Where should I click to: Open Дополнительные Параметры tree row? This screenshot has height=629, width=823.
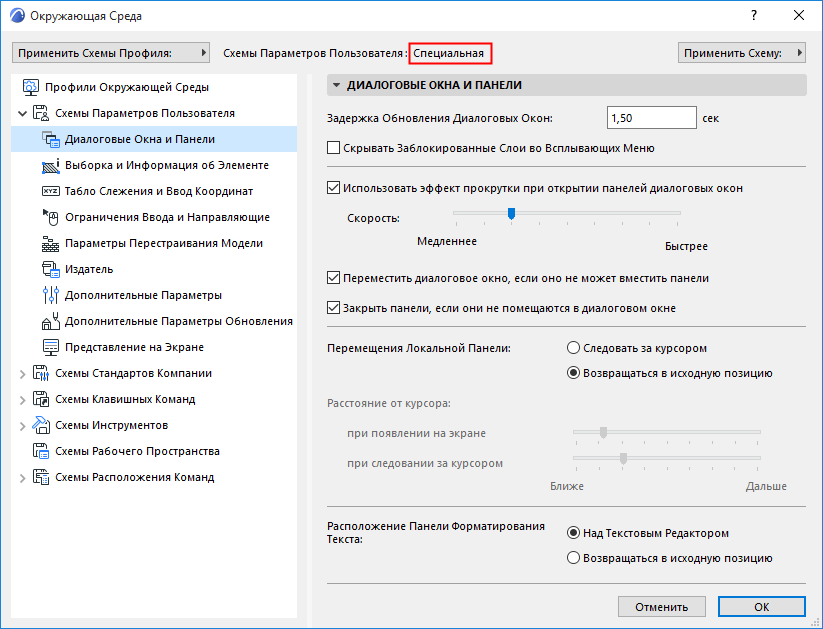pyautogui.click(x=154, y=295)
